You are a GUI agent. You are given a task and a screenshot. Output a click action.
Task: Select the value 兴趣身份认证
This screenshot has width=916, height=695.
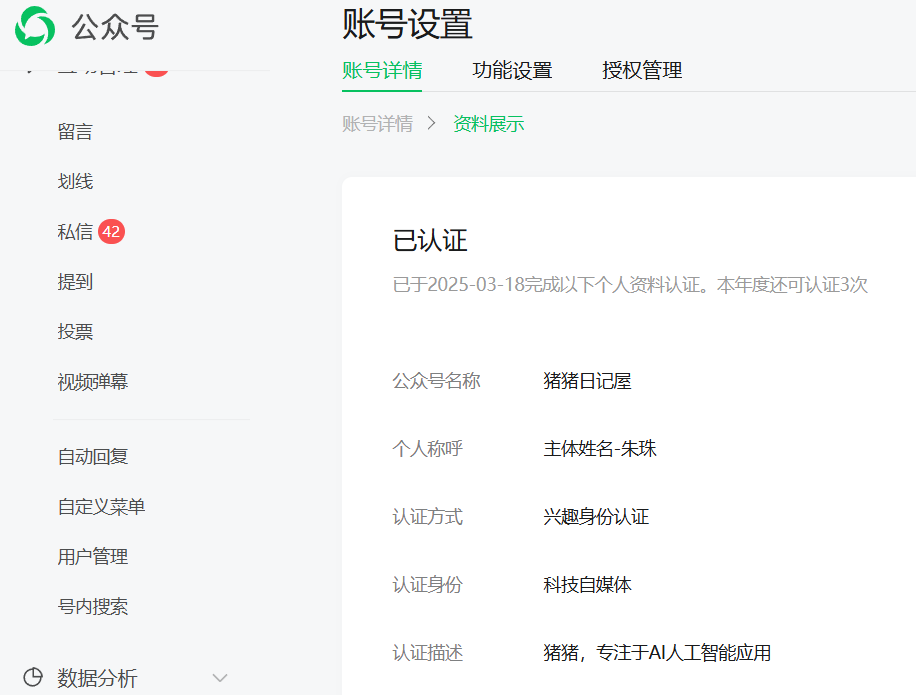pos(596,517)
